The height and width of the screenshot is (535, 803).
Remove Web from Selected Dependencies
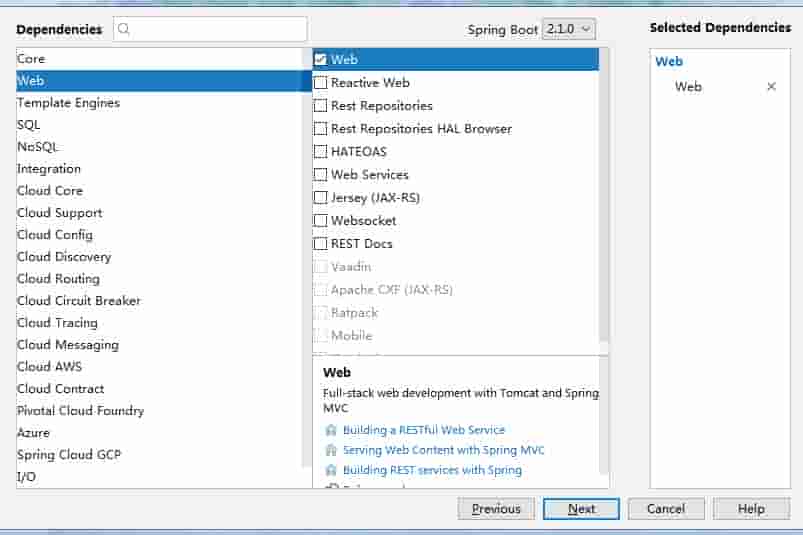771,87
